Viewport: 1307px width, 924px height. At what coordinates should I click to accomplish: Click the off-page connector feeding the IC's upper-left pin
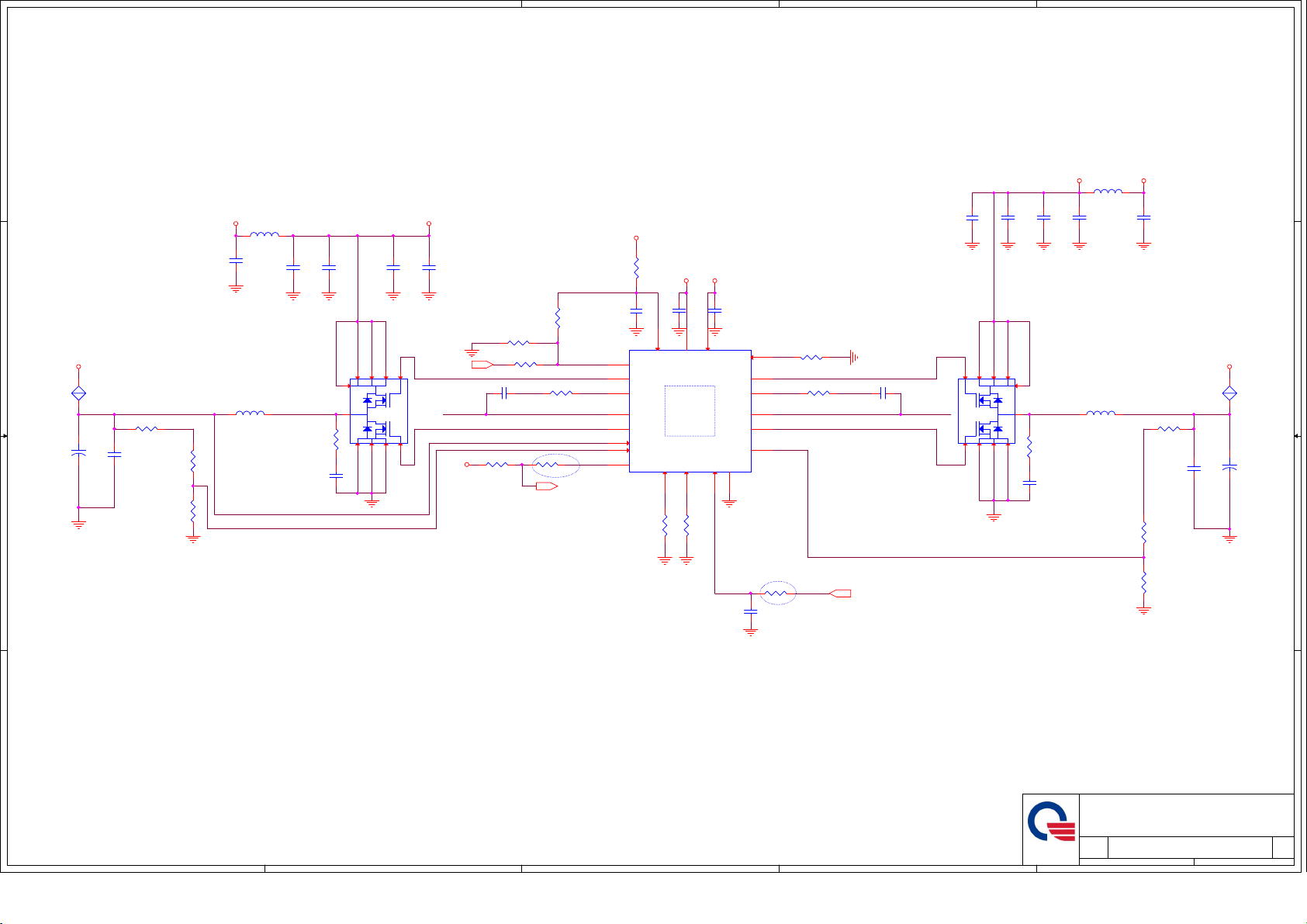(x=482, y=365)
